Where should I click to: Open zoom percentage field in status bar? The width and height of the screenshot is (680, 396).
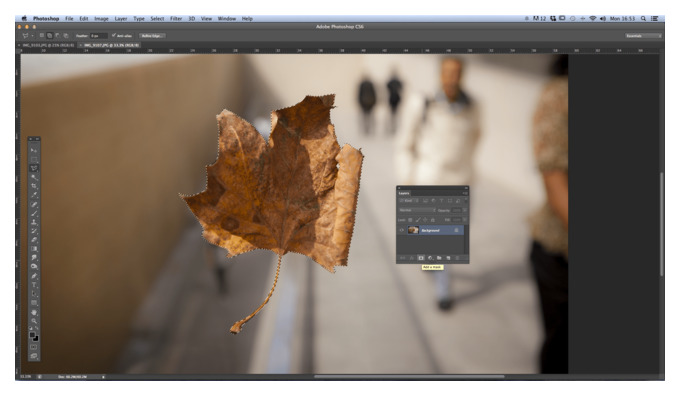tap(26, 376)
